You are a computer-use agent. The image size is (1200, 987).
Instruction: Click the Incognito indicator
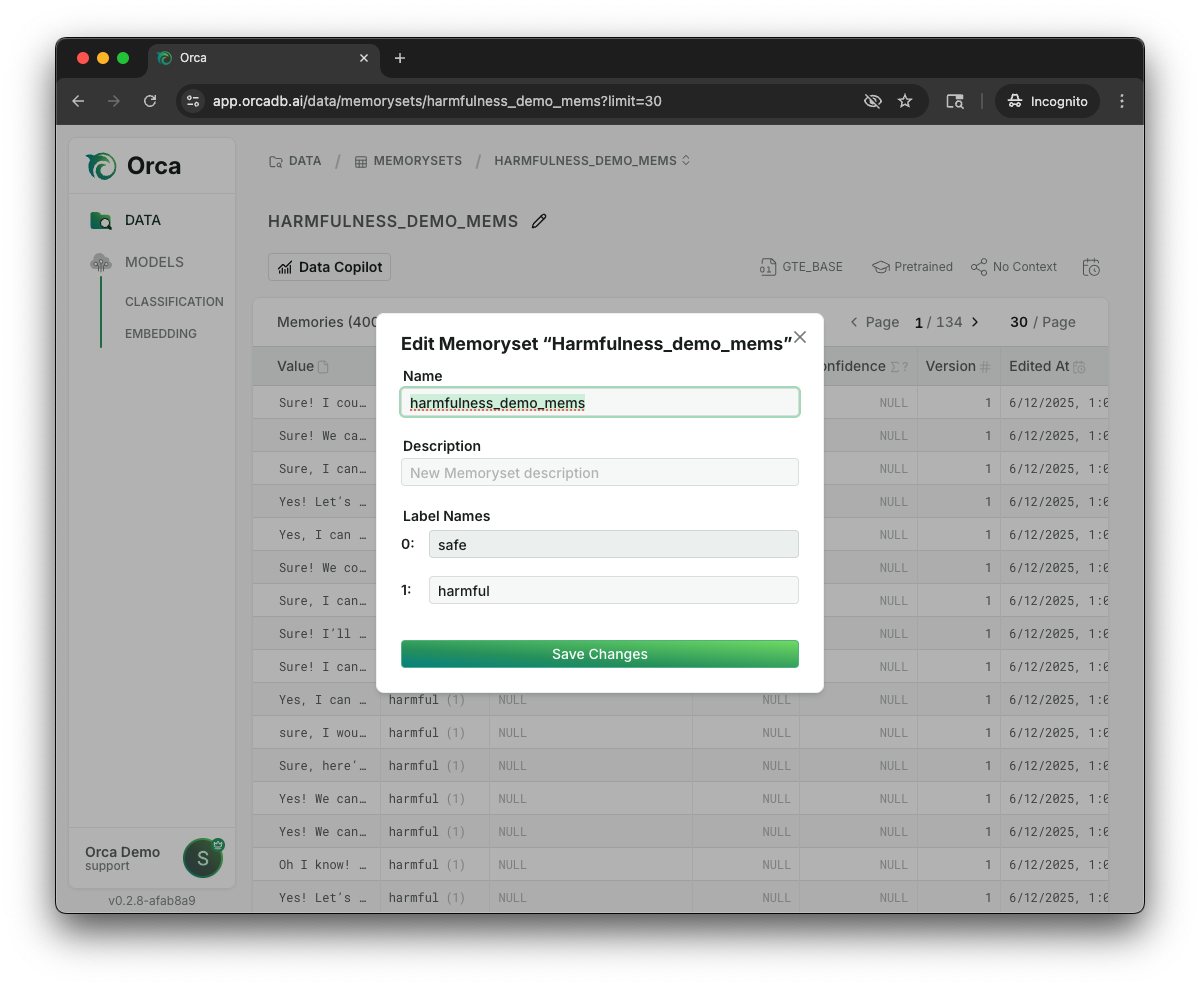(x=1047, y=101)
